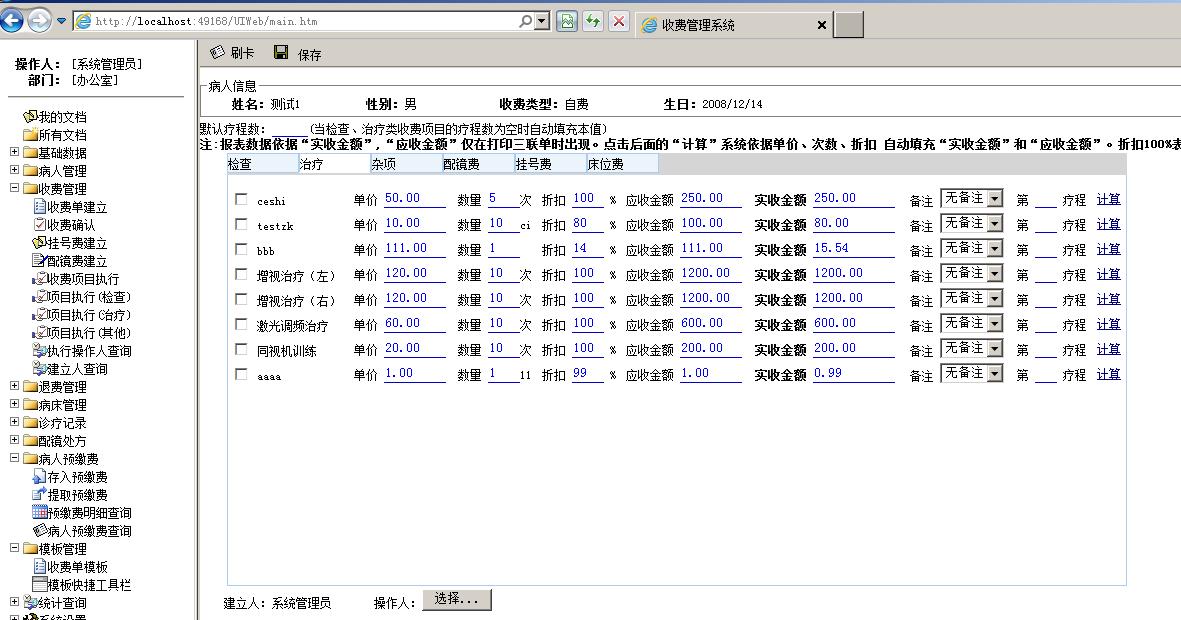Open 配镜费建立 icon
This screenshot has width=1181, height=620.
(x=40, y=261)
